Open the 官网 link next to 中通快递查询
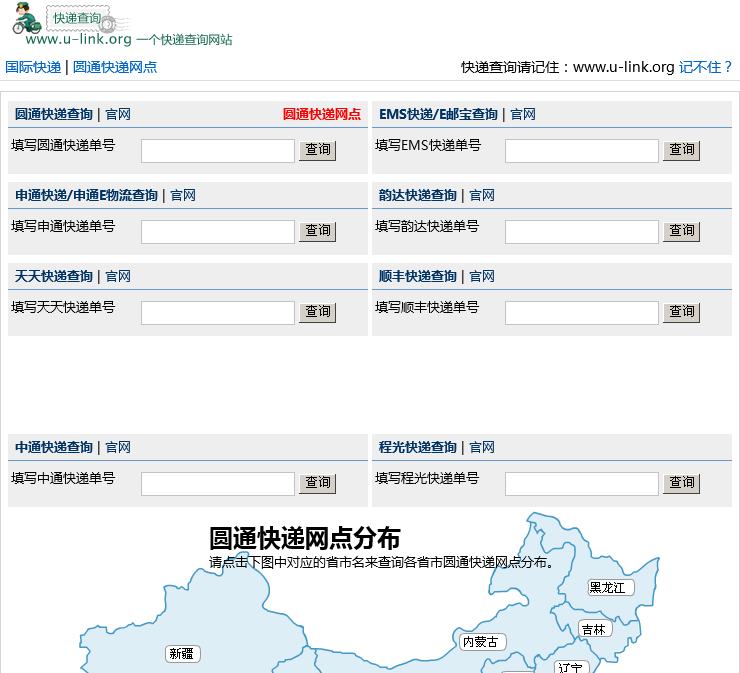The width and height of the screenshot is (740, 673). click(x=118, y=447)
